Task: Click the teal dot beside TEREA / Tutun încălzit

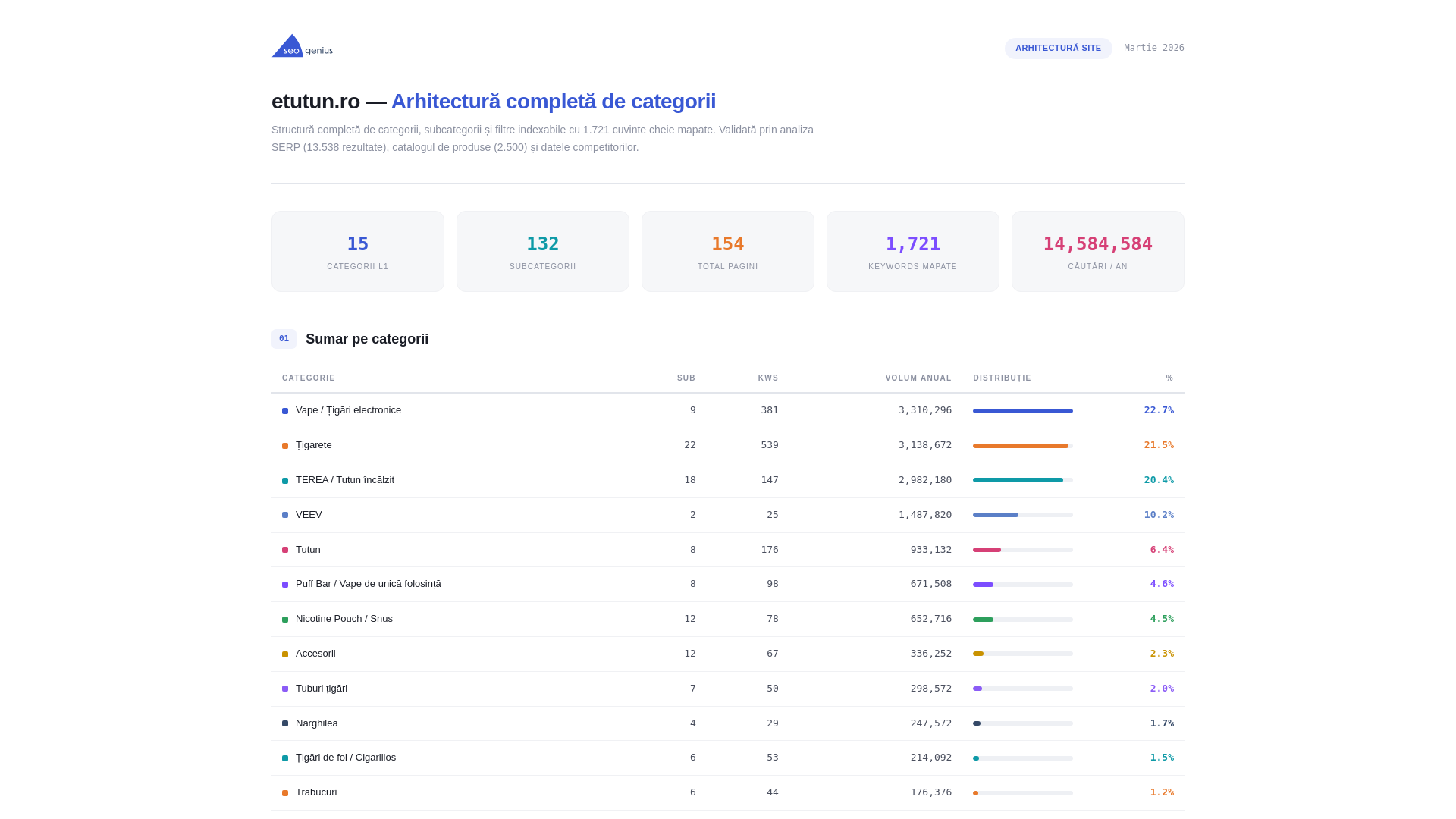Action: coord(285,481)
